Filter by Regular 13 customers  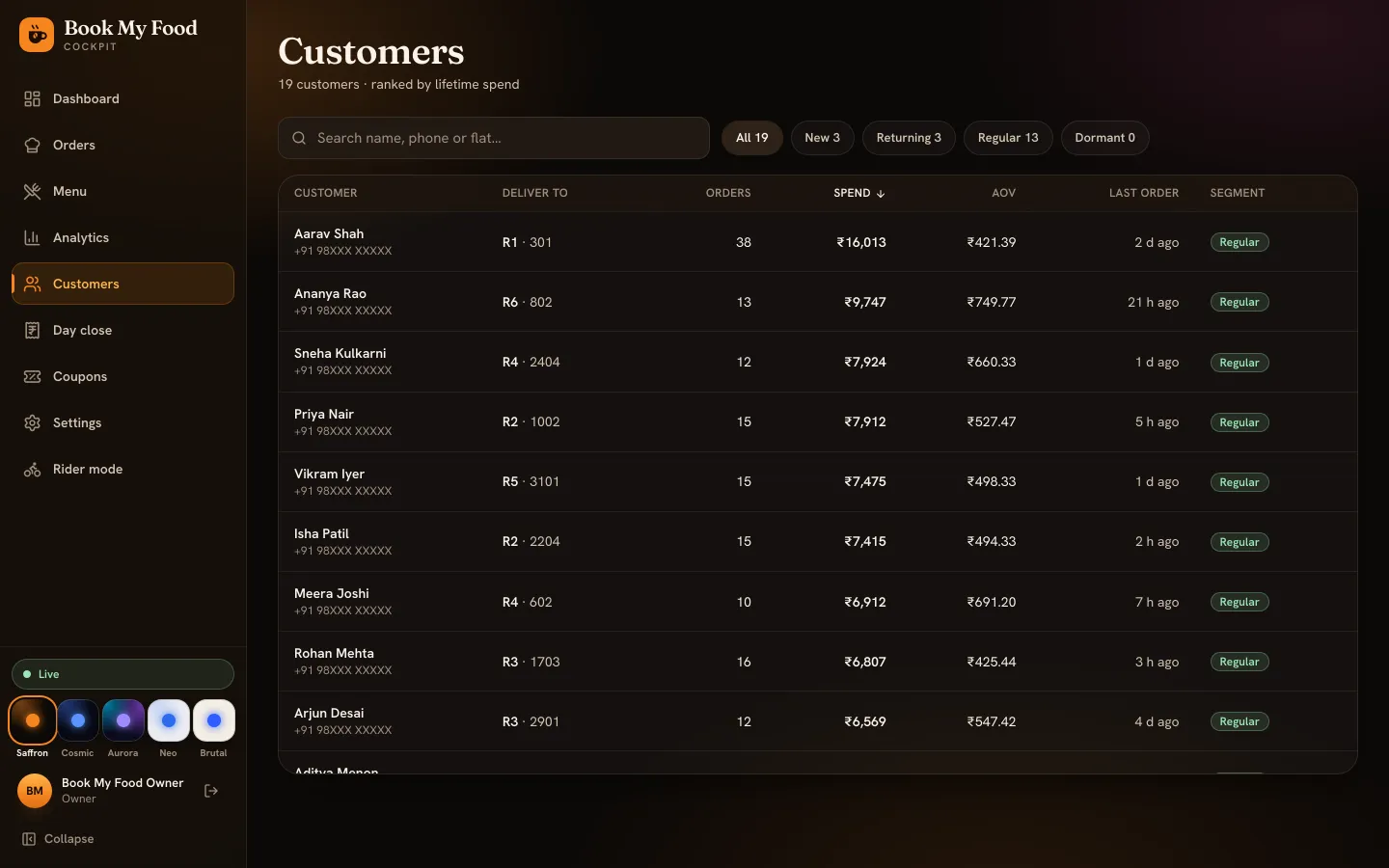(x=1008, y=138)
